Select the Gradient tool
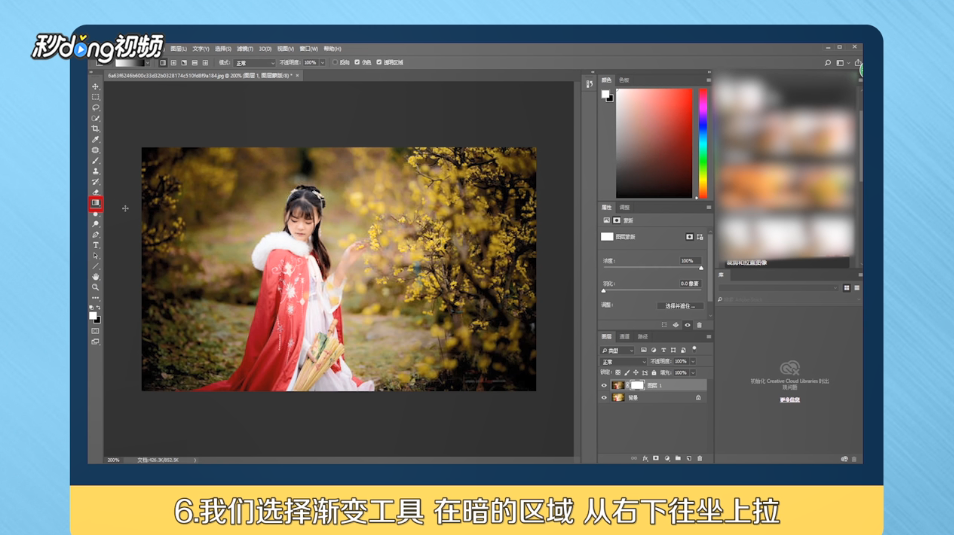This screenshot has height=535, width=954. pos(96,203)
